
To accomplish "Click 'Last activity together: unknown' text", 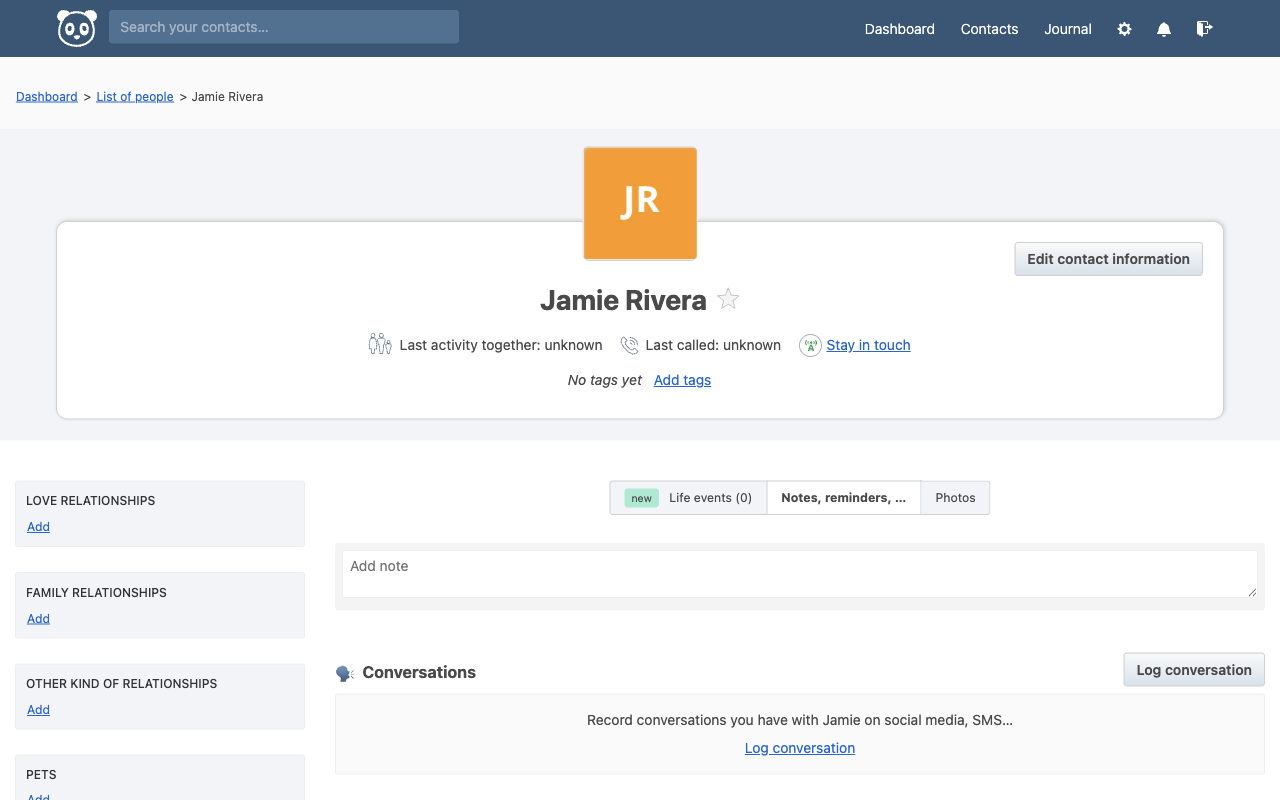I will coord(501,345).
